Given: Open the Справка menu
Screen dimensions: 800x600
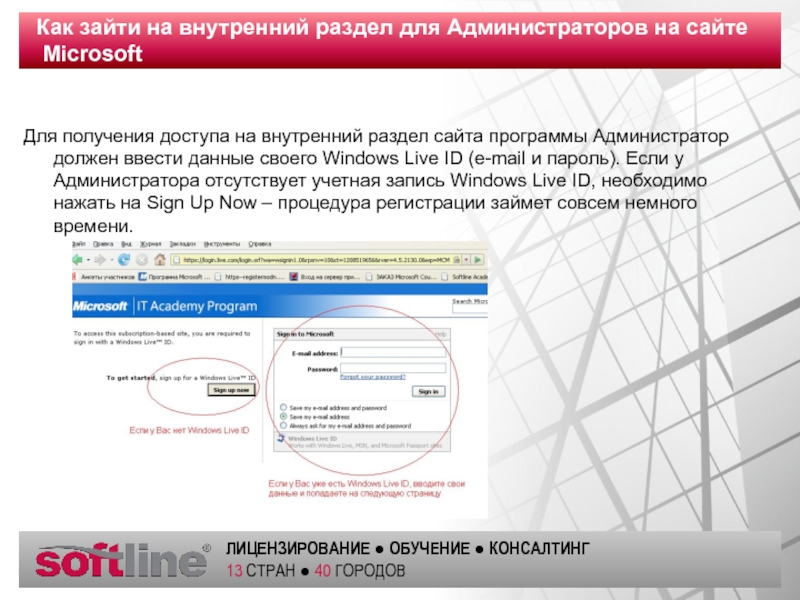Looking at the screenshot, I should click(260, 244).
